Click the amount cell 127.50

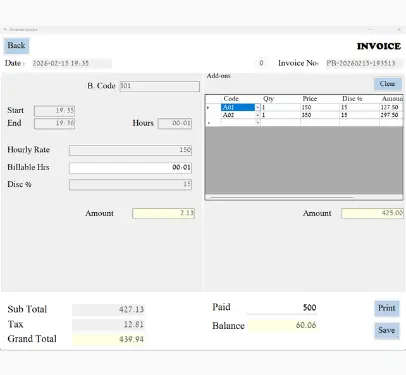(x=391, y=107)
